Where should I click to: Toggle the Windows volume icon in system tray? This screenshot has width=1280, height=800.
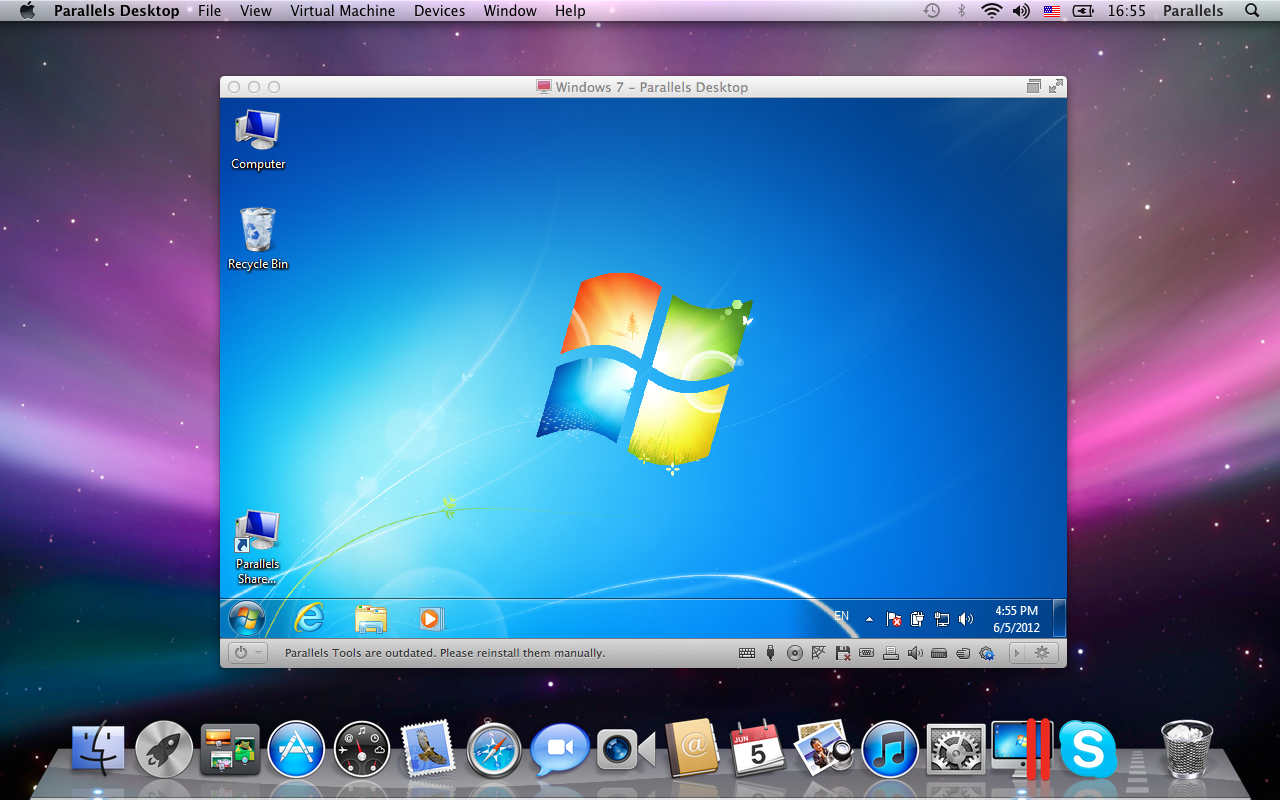pos(965,618)
